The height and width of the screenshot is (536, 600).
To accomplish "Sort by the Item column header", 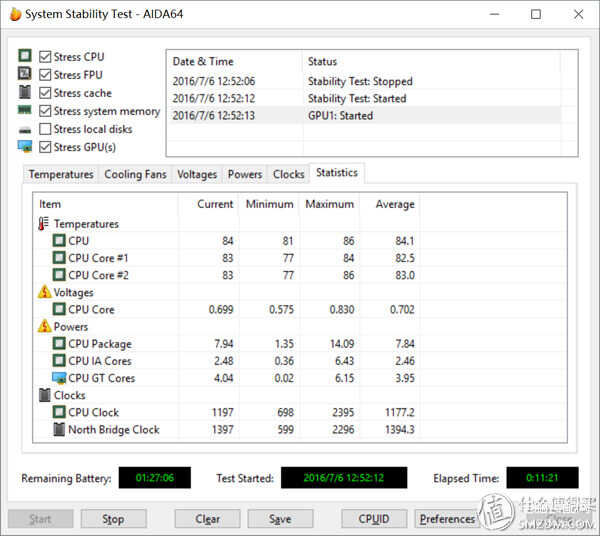I will coord(105,204).
